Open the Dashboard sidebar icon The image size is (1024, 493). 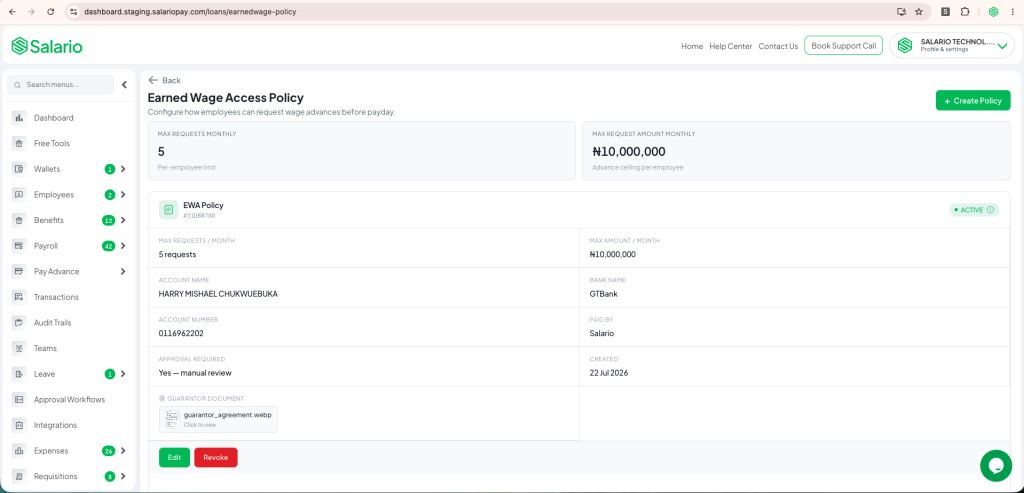(x=19, y=118)
